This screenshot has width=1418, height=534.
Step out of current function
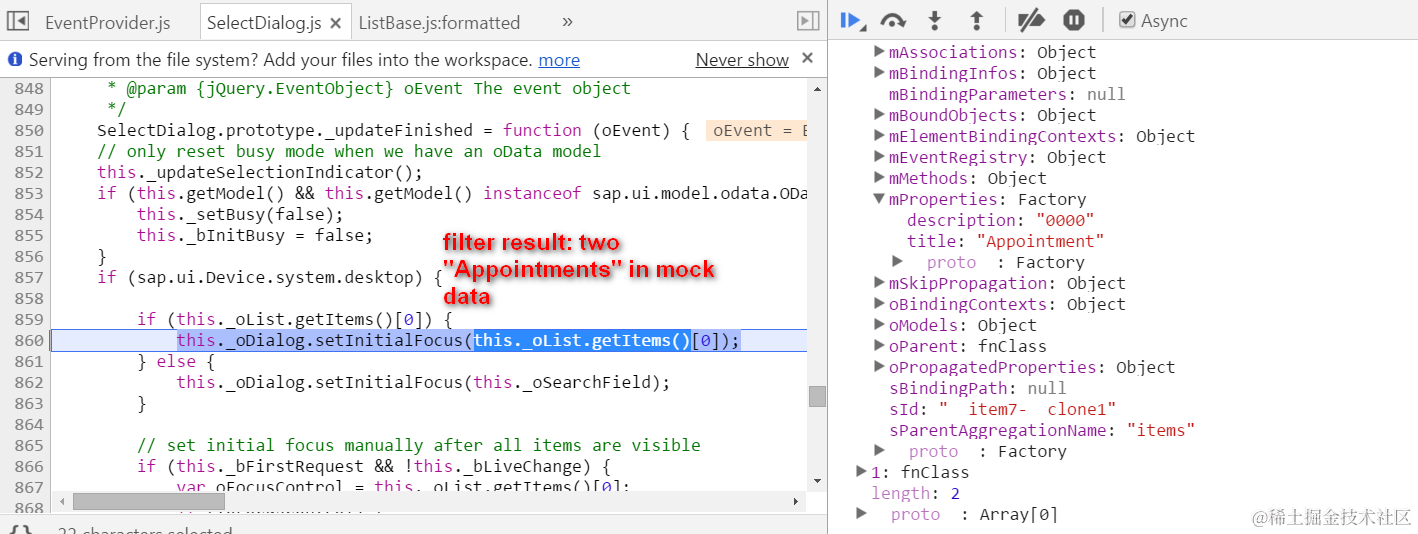pos(977,20)
